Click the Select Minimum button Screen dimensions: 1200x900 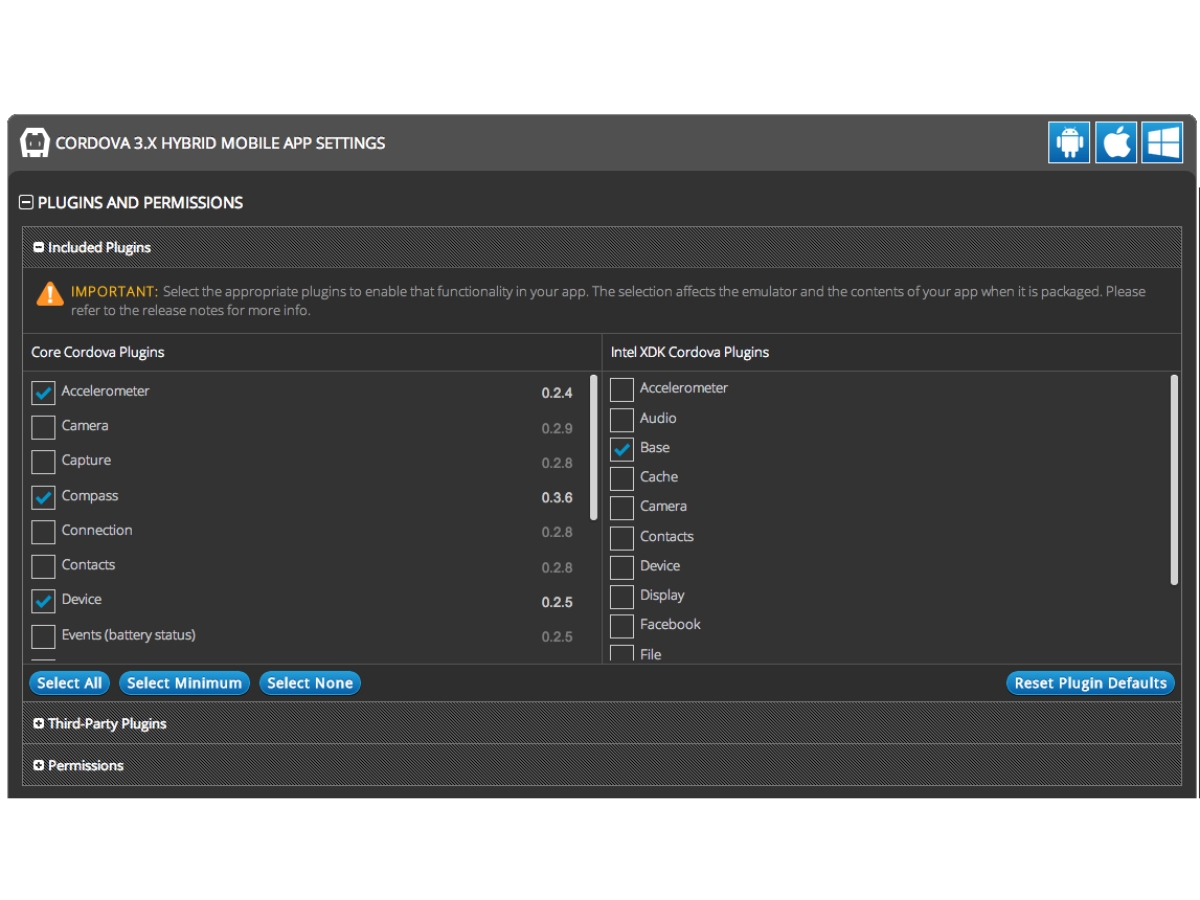[x=185, y=683]
